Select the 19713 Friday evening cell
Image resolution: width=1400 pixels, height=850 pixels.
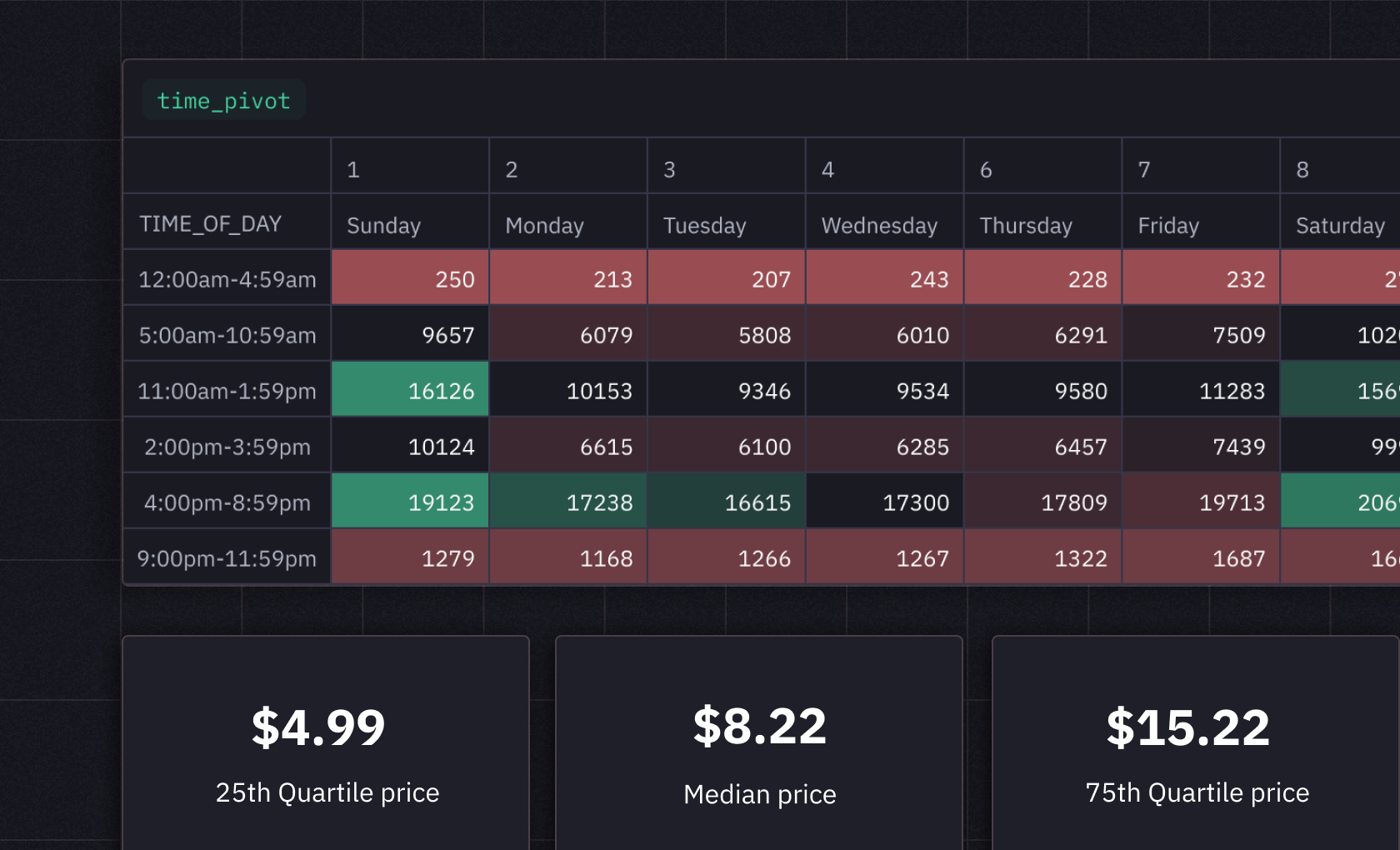coord(1200,501)
